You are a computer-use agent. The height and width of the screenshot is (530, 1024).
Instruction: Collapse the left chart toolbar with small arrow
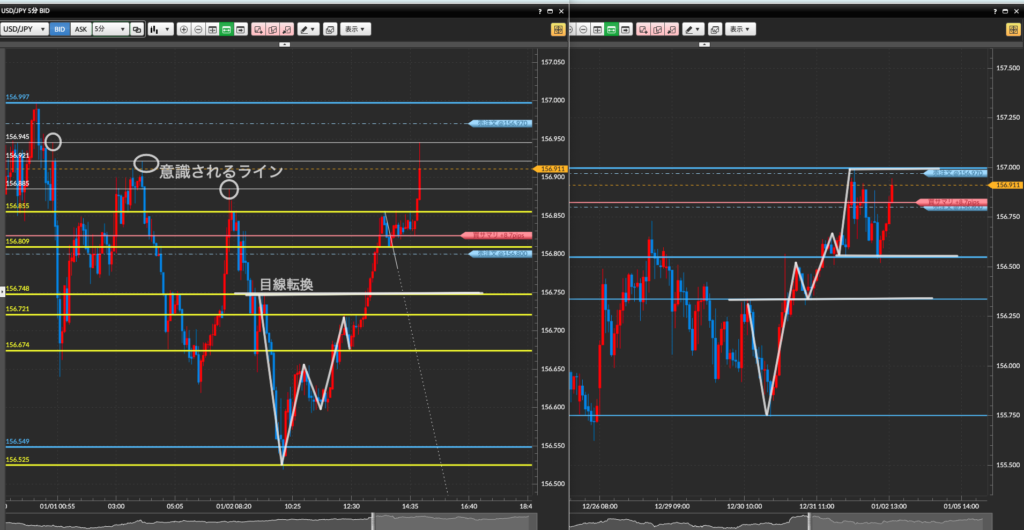click(285, 43)
